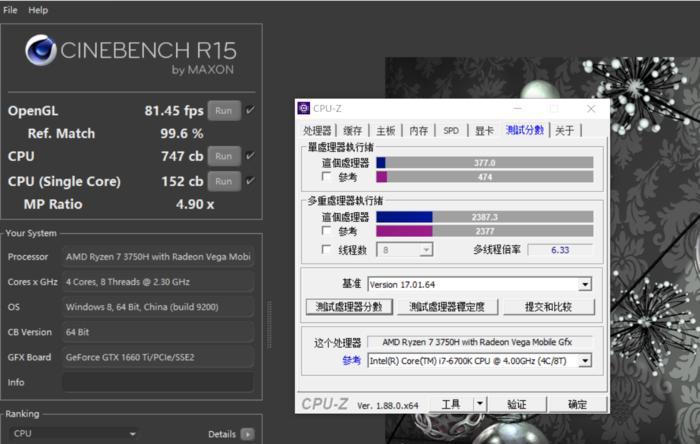Close the CPU-Z window
This screenshot has height=444, width=700.
591,108
